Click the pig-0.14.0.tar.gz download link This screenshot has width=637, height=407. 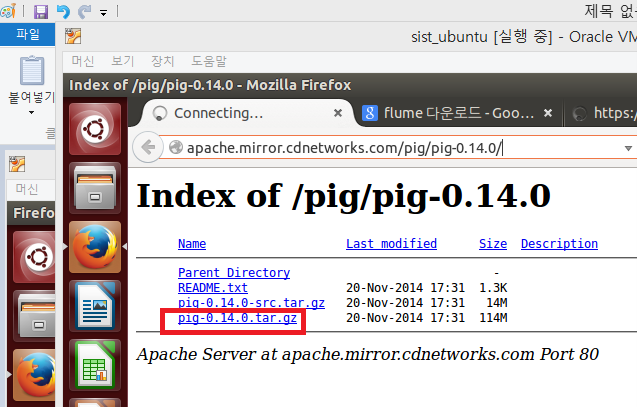pos(237,318)
